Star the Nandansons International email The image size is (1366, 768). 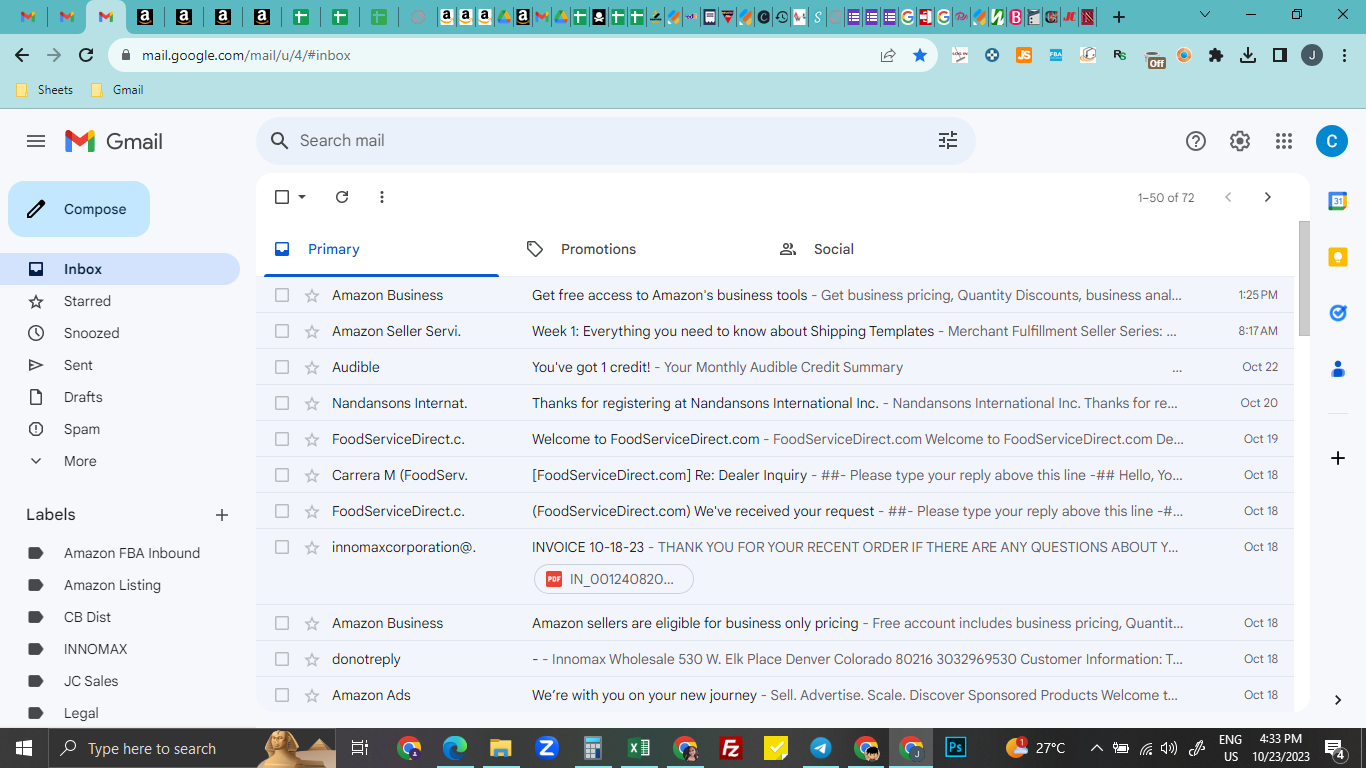312,403
